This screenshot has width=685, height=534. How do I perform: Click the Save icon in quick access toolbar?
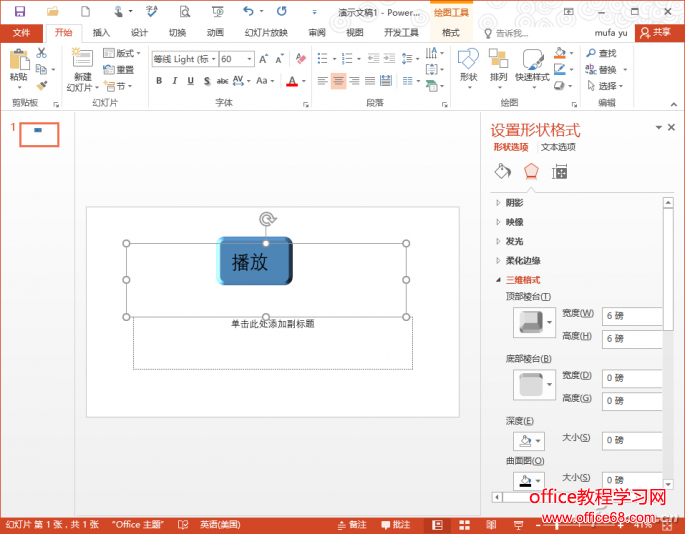click(19, 12)
